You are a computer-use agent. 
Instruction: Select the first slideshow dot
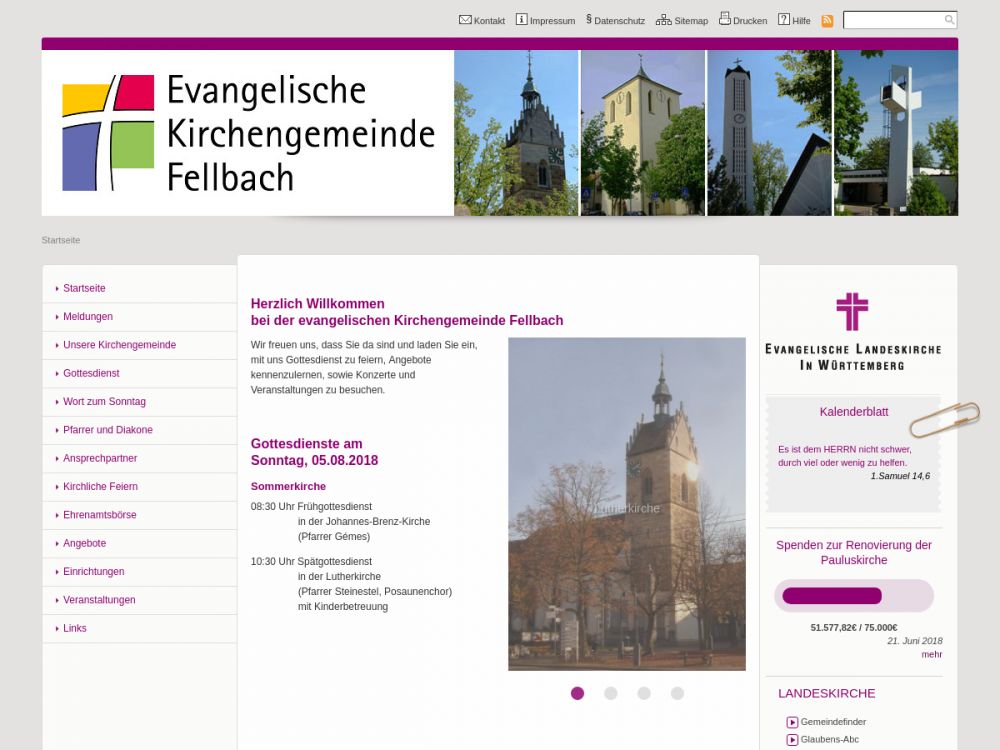click(577, 693)
